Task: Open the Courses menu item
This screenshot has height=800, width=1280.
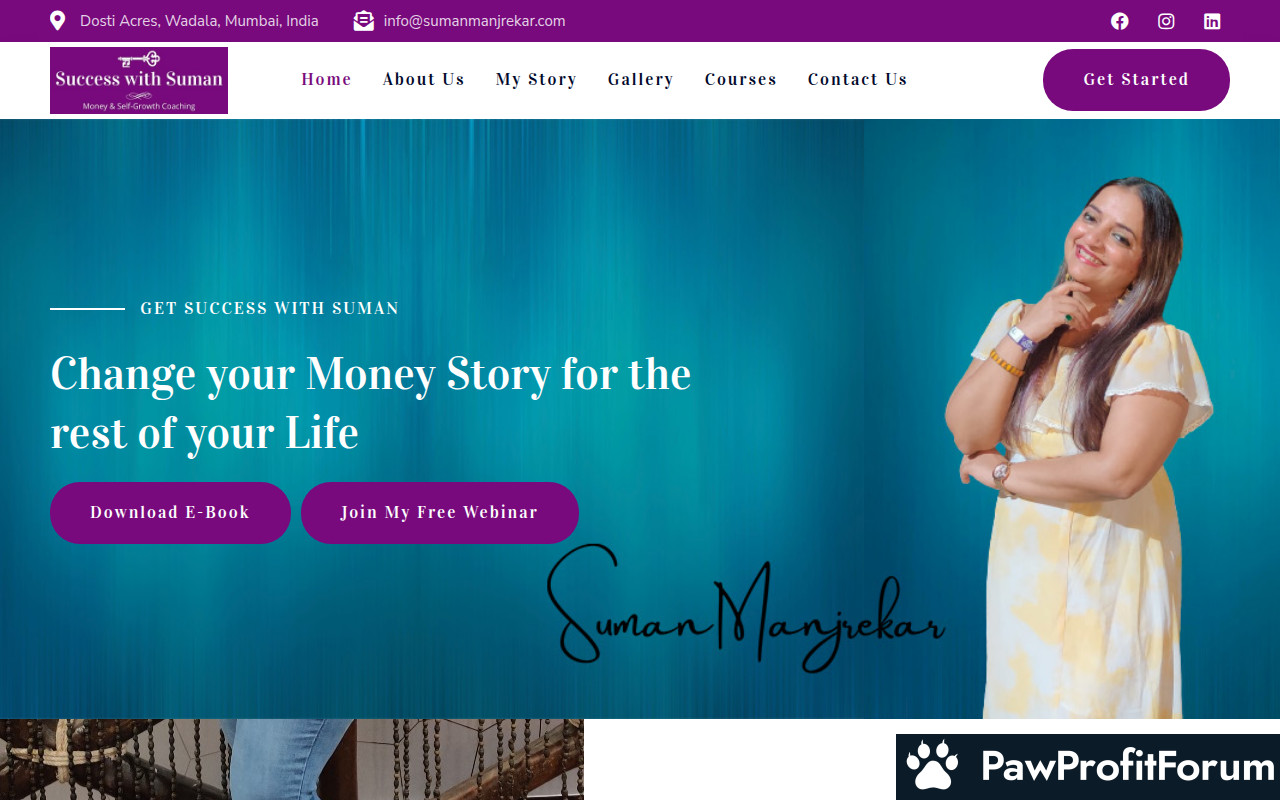Action: [741, 79]
